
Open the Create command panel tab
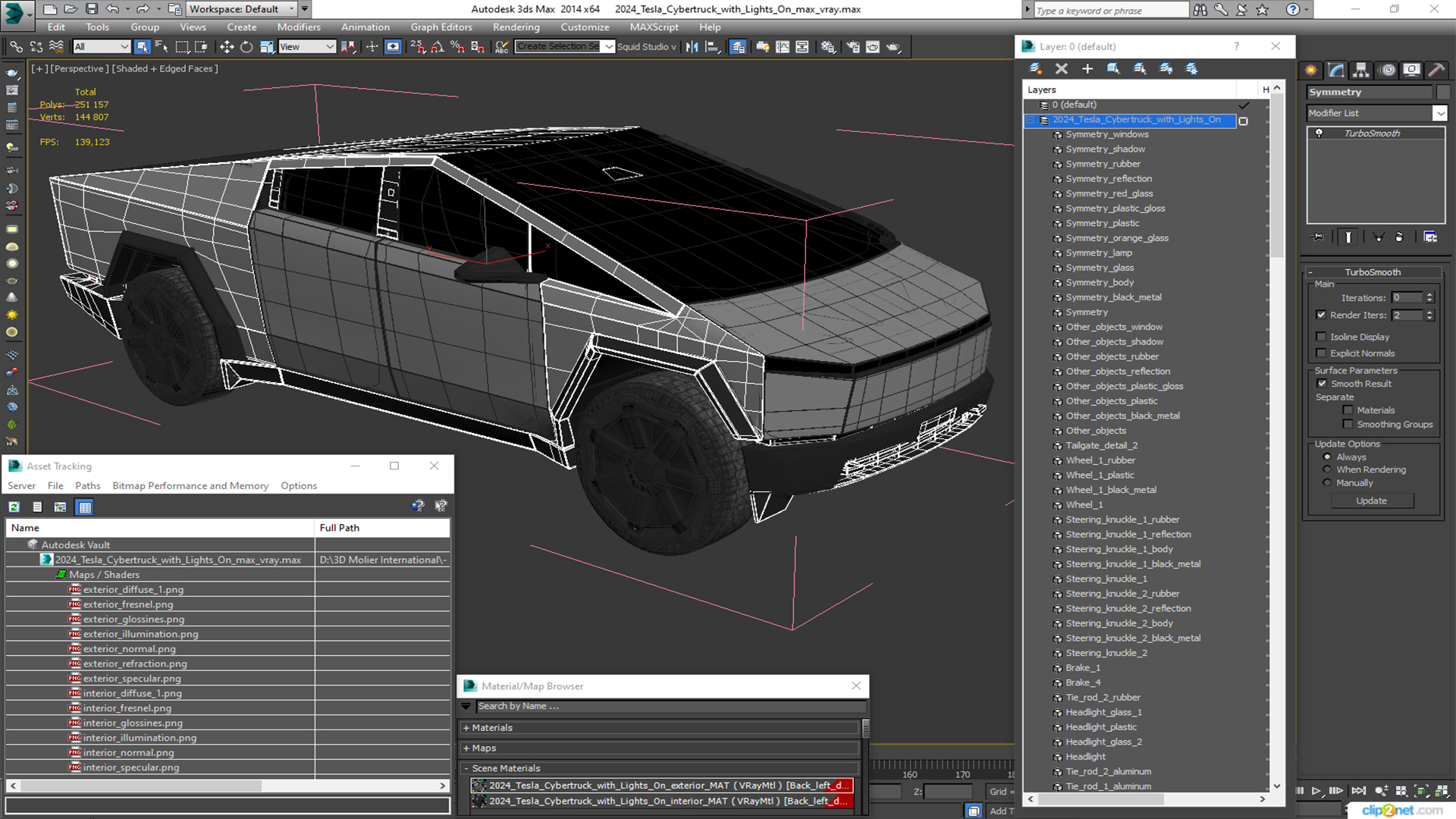tap(1311, 71)
